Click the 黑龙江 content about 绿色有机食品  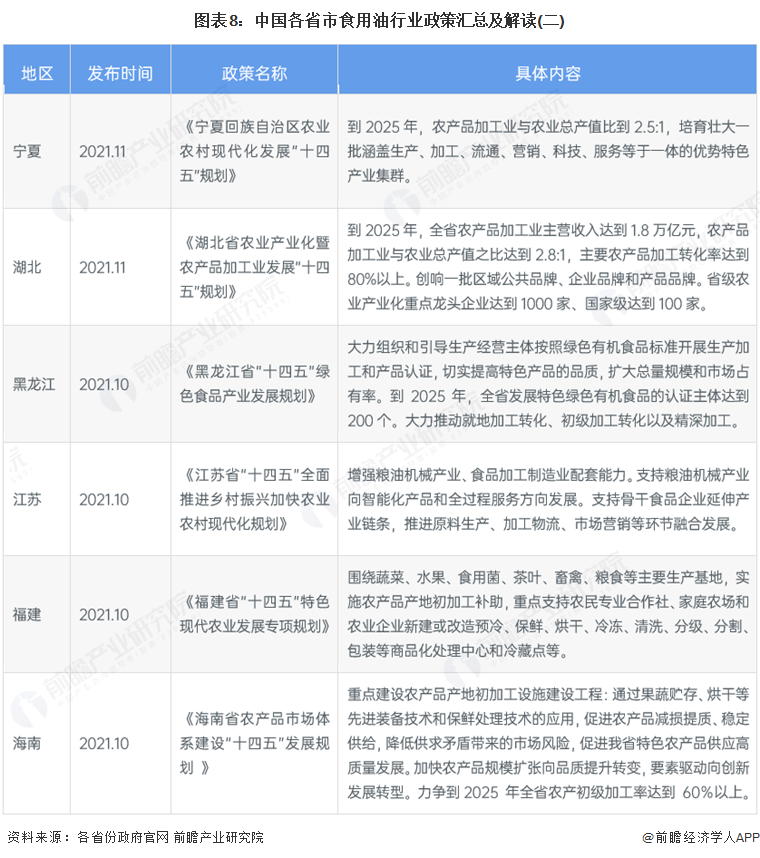tap(548, 384)
